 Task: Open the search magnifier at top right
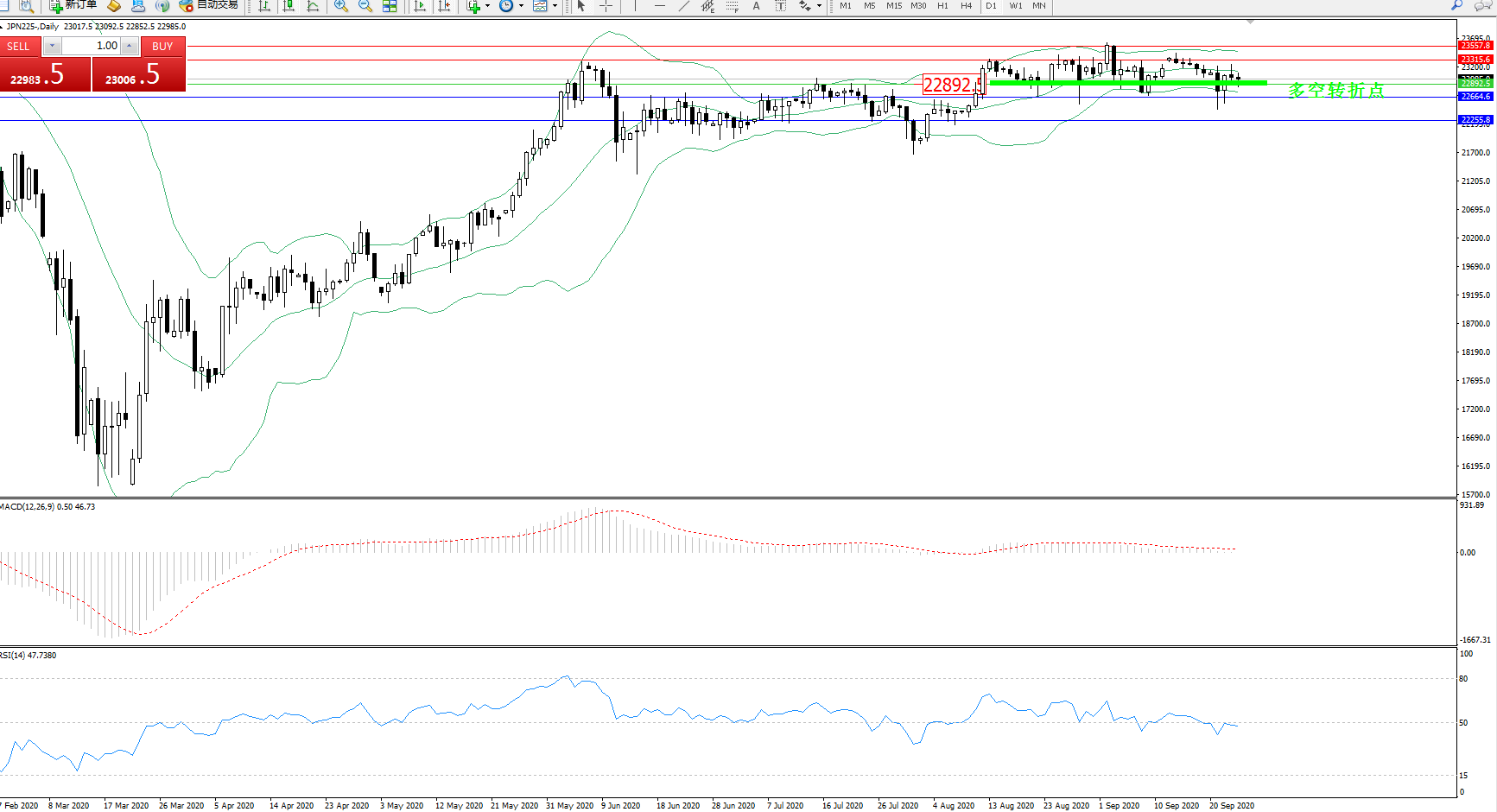coord(1456,5)
